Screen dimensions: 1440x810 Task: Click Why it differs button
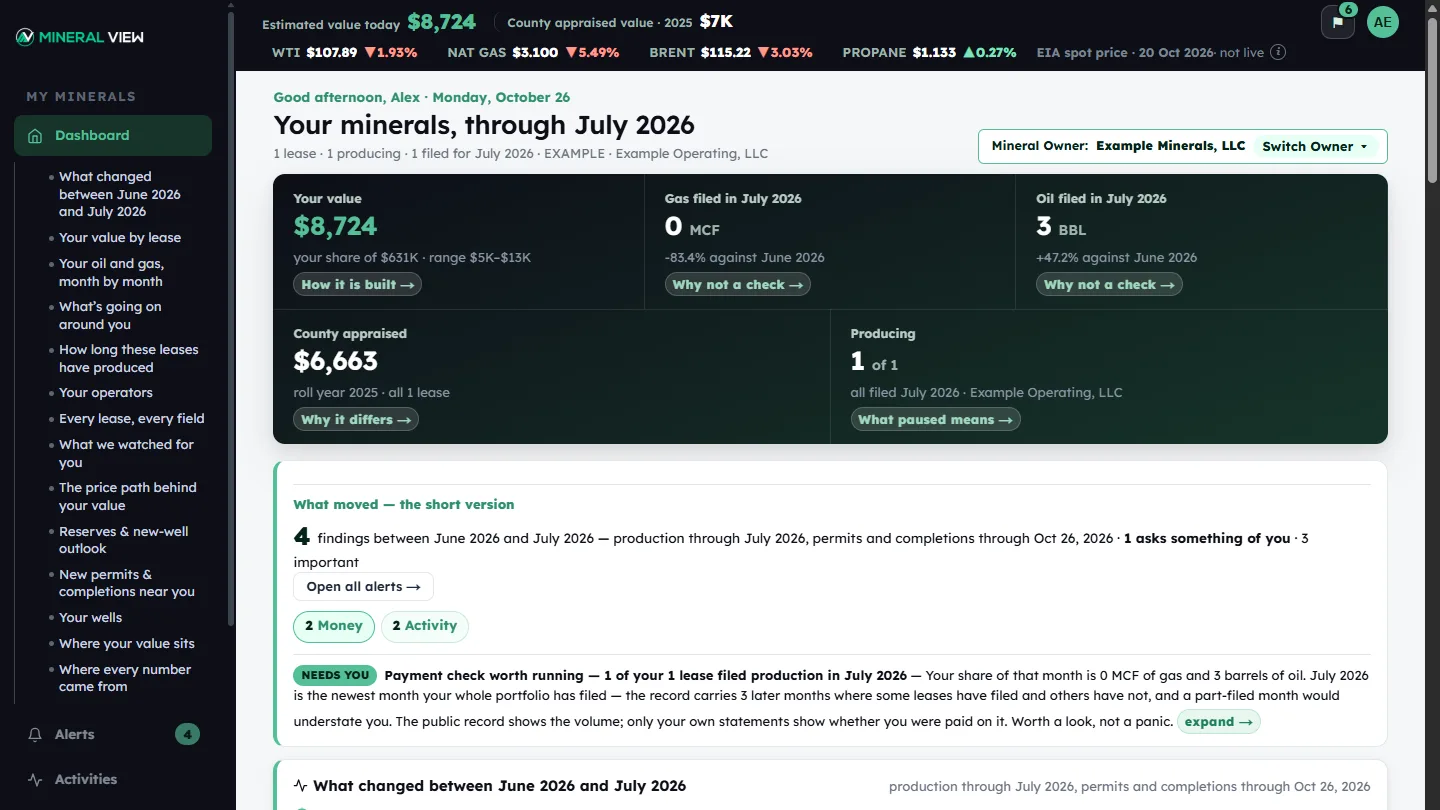pyautogui.click(x=356, y=420)
